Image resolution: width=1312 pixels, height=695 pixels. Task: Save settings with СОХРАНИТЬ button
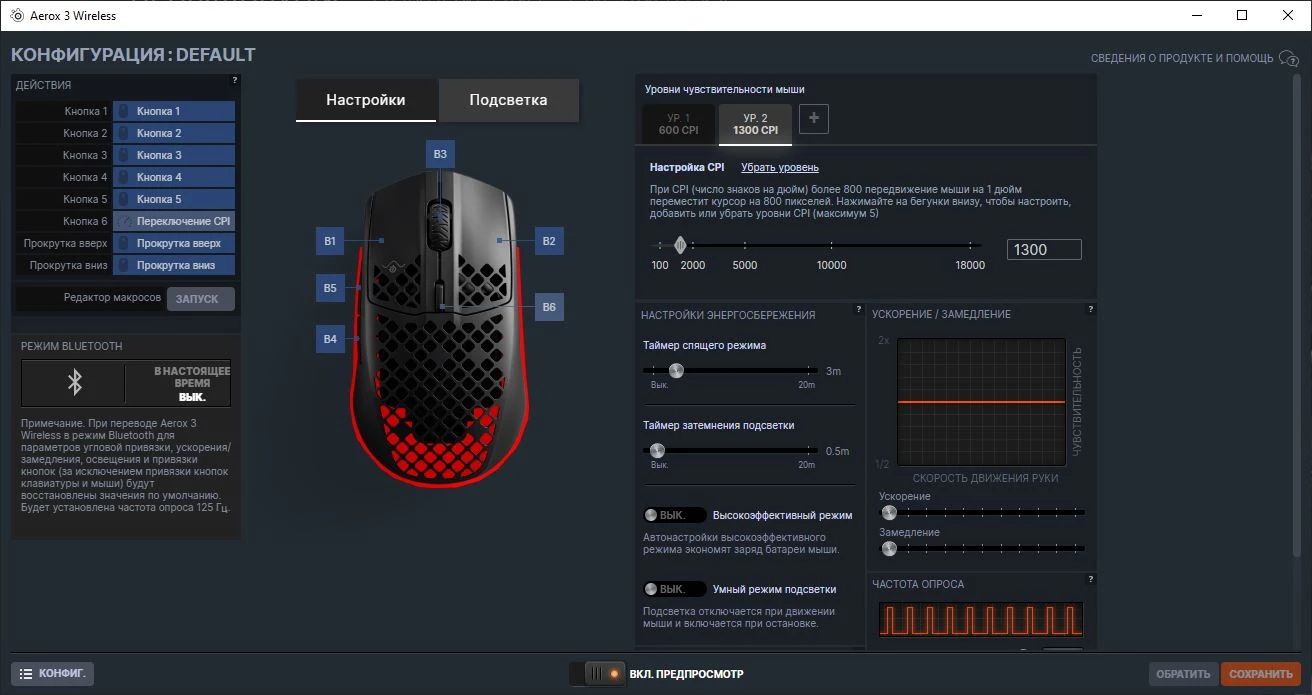point(1261,674)
